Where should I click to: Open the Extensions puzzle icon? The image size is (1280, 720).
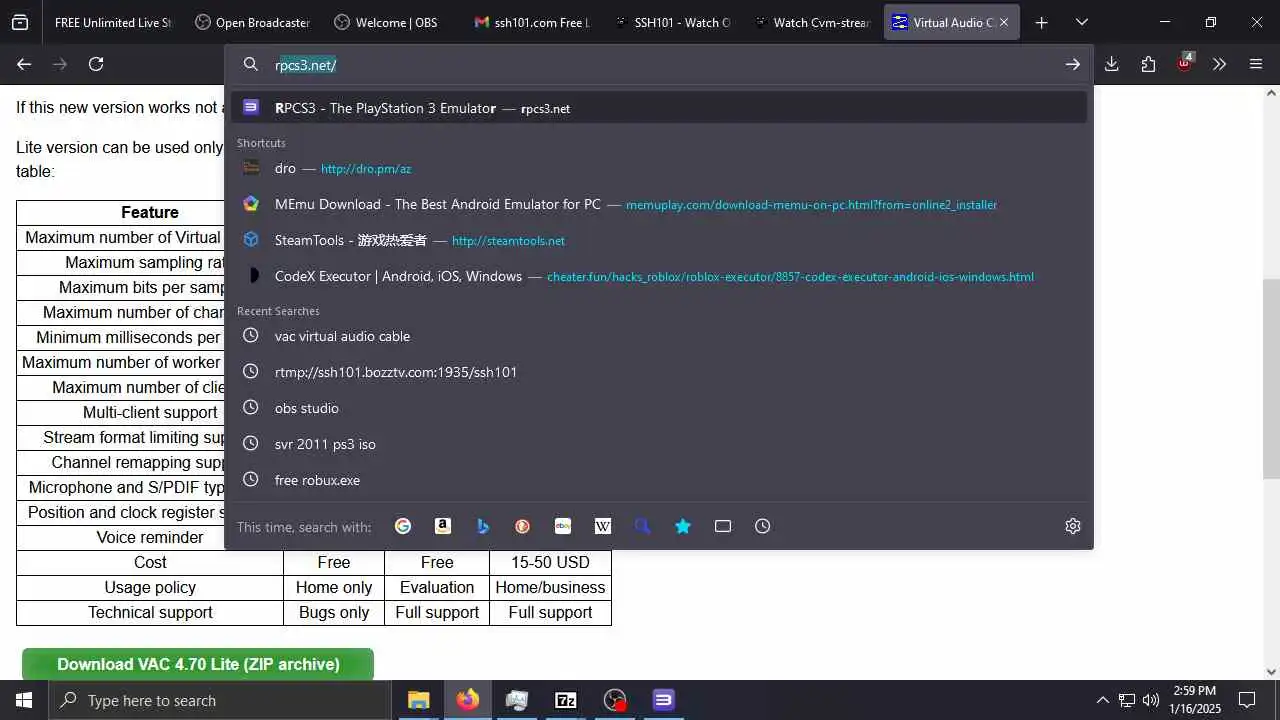[x=1148, y=64]
